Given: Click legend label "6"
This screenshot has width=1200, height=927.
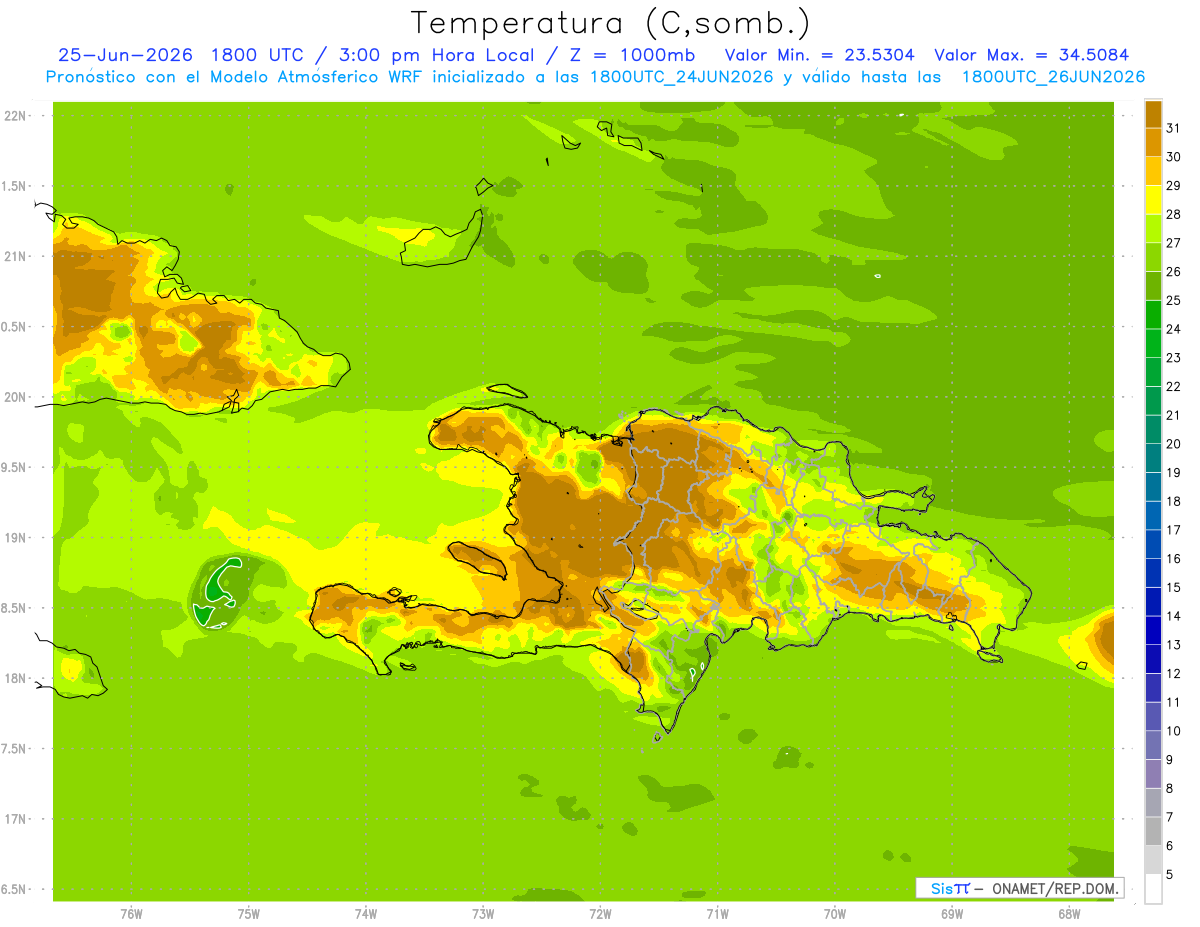Looking at the screenshot, I should pyautogui.click(x=1170, y=846).
